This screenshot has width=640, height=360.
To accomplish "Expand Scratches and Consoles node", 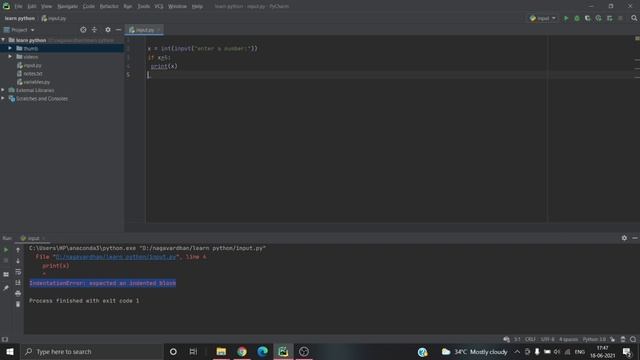I will click(3, 98).
